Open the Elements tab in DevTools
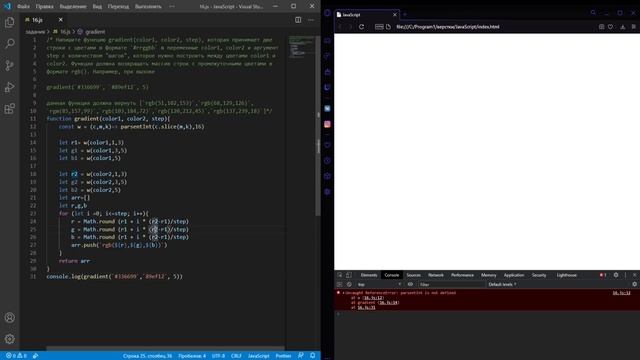This screenshot has width=640, height=360. click(x=369, y=275)
